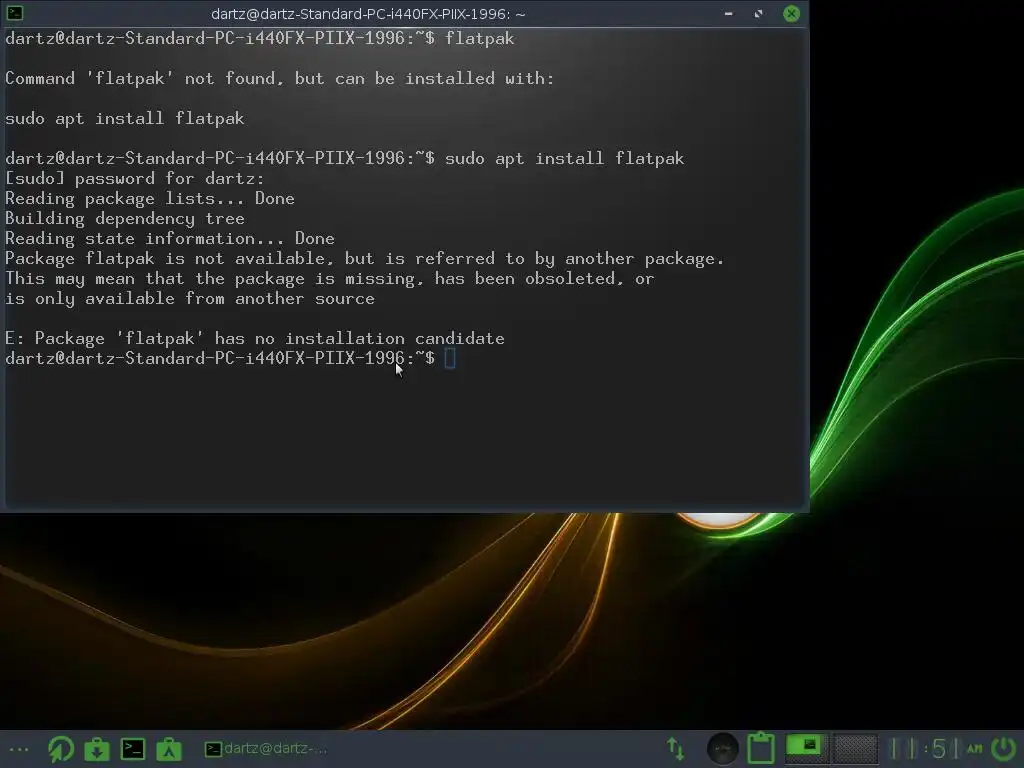
Task: Close the terminal window with green X
Action: point(791,14)
